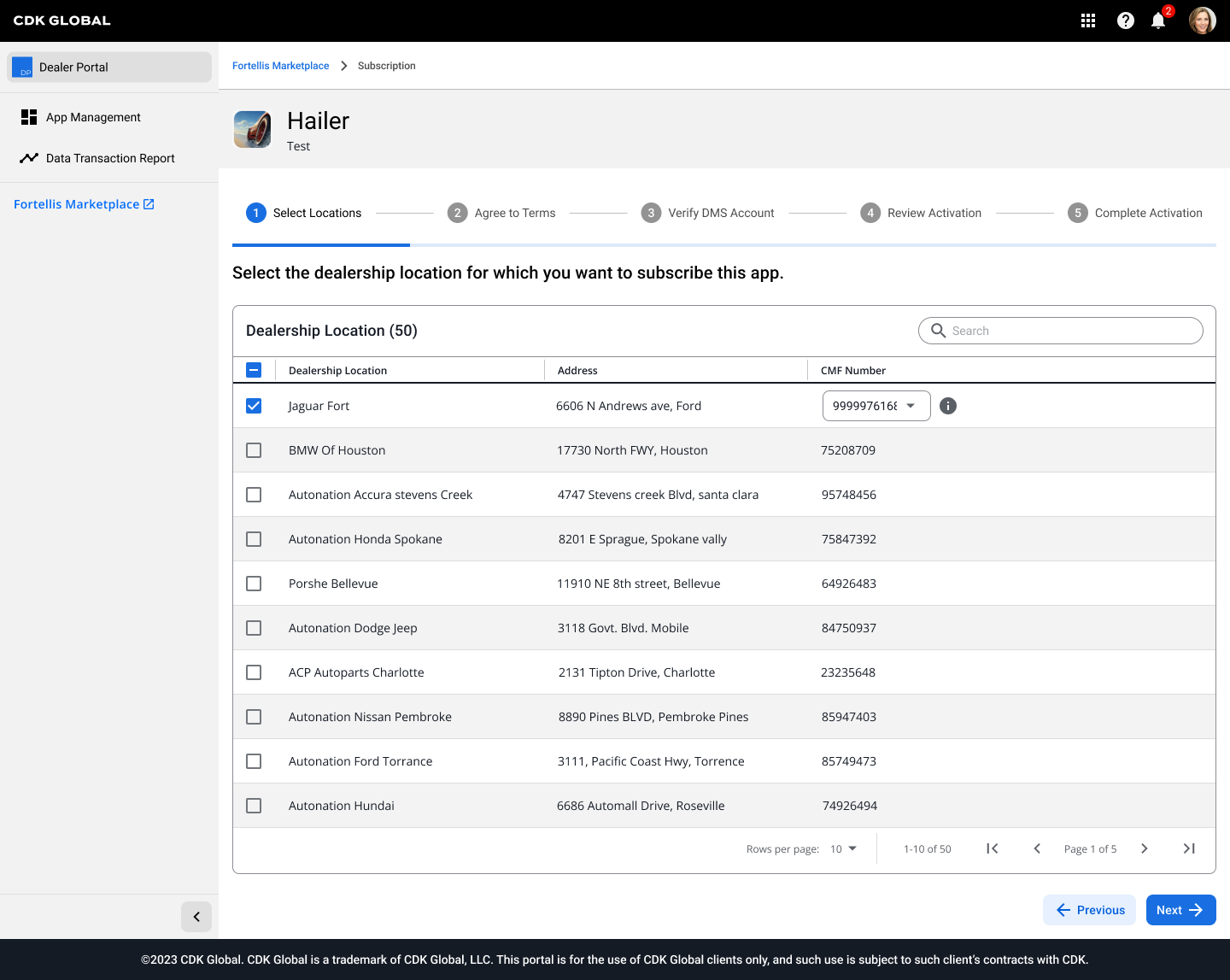
Task: Click the Dealership Location column header
Action: coord(338,370)
